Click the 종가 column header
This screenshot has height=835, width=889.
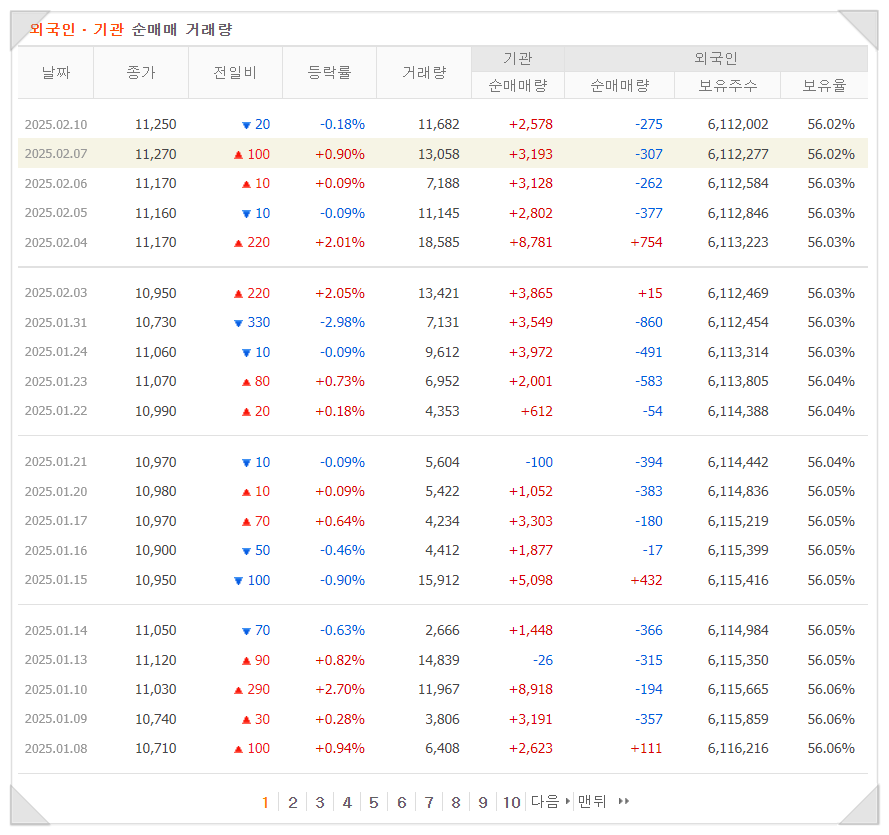point(141,73)
